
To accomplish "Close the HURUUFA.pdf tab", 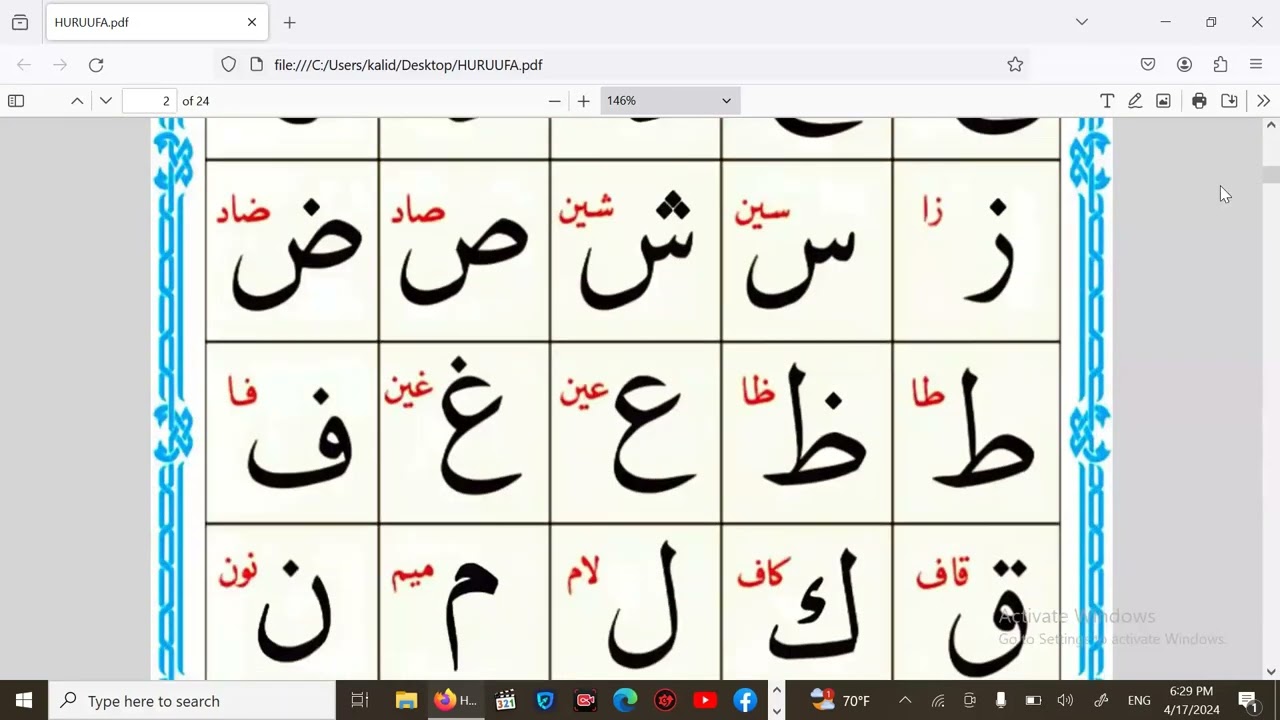I will click(x=252, y=22).
